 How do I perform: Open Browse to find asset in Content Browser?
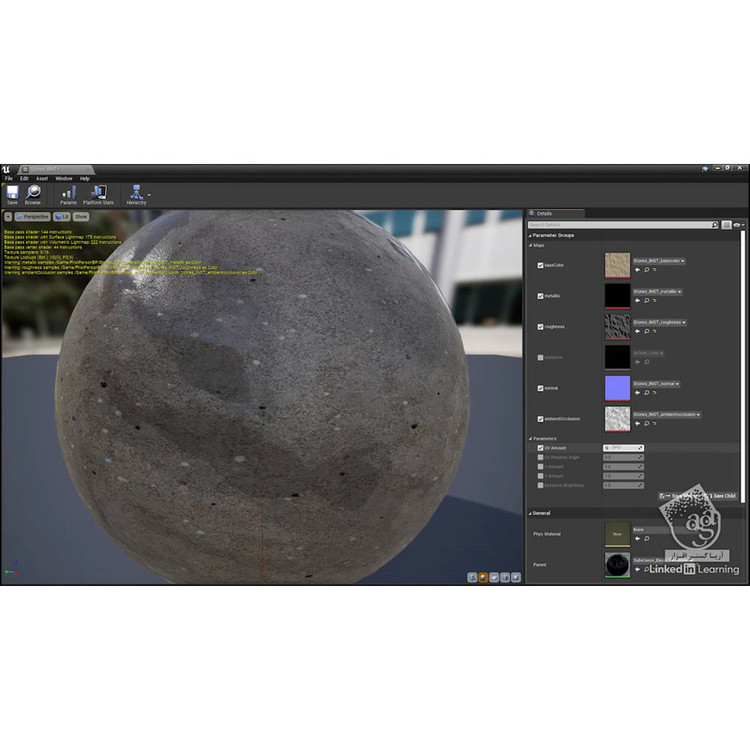coord(33,194)
